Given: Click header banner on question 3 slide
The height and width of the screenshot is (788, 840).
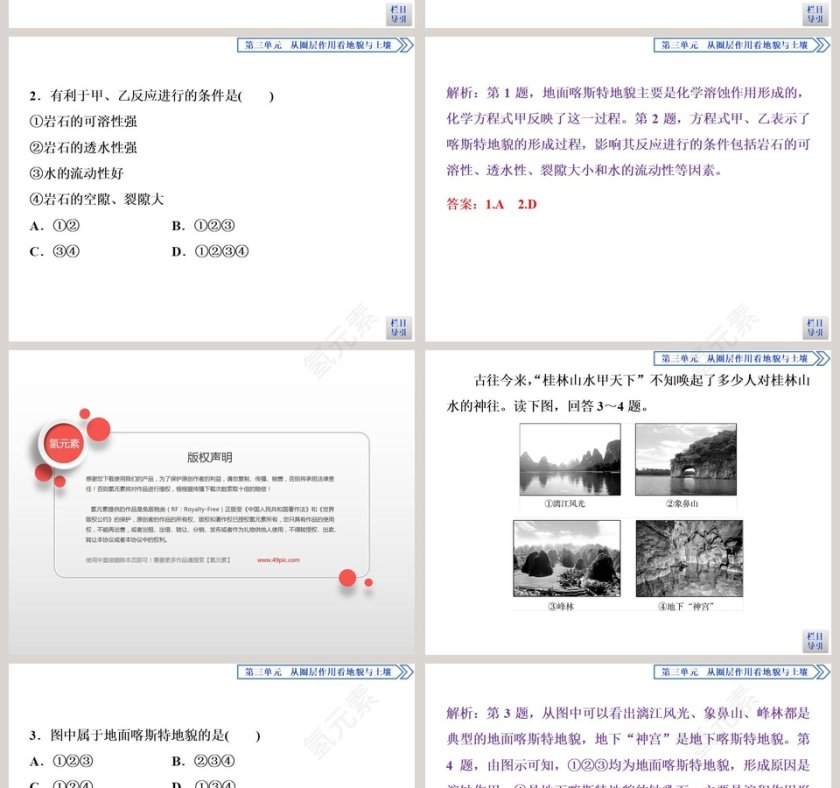Looking at the screenshot, I should tap(324, 672).
